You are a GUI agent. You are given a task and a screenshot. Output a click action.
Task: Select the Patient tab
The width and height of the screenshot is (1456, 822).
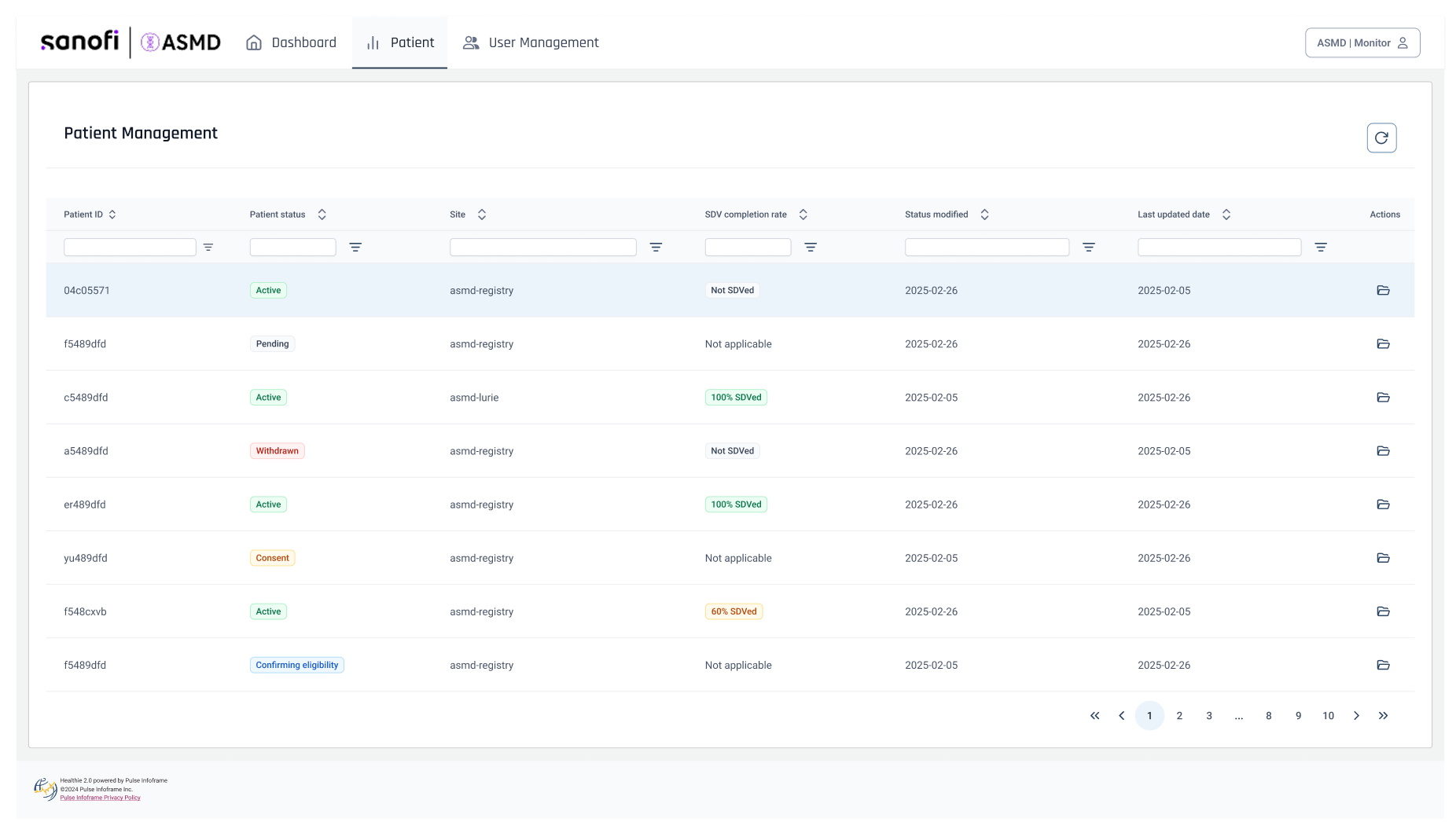(x=399, y=42)
